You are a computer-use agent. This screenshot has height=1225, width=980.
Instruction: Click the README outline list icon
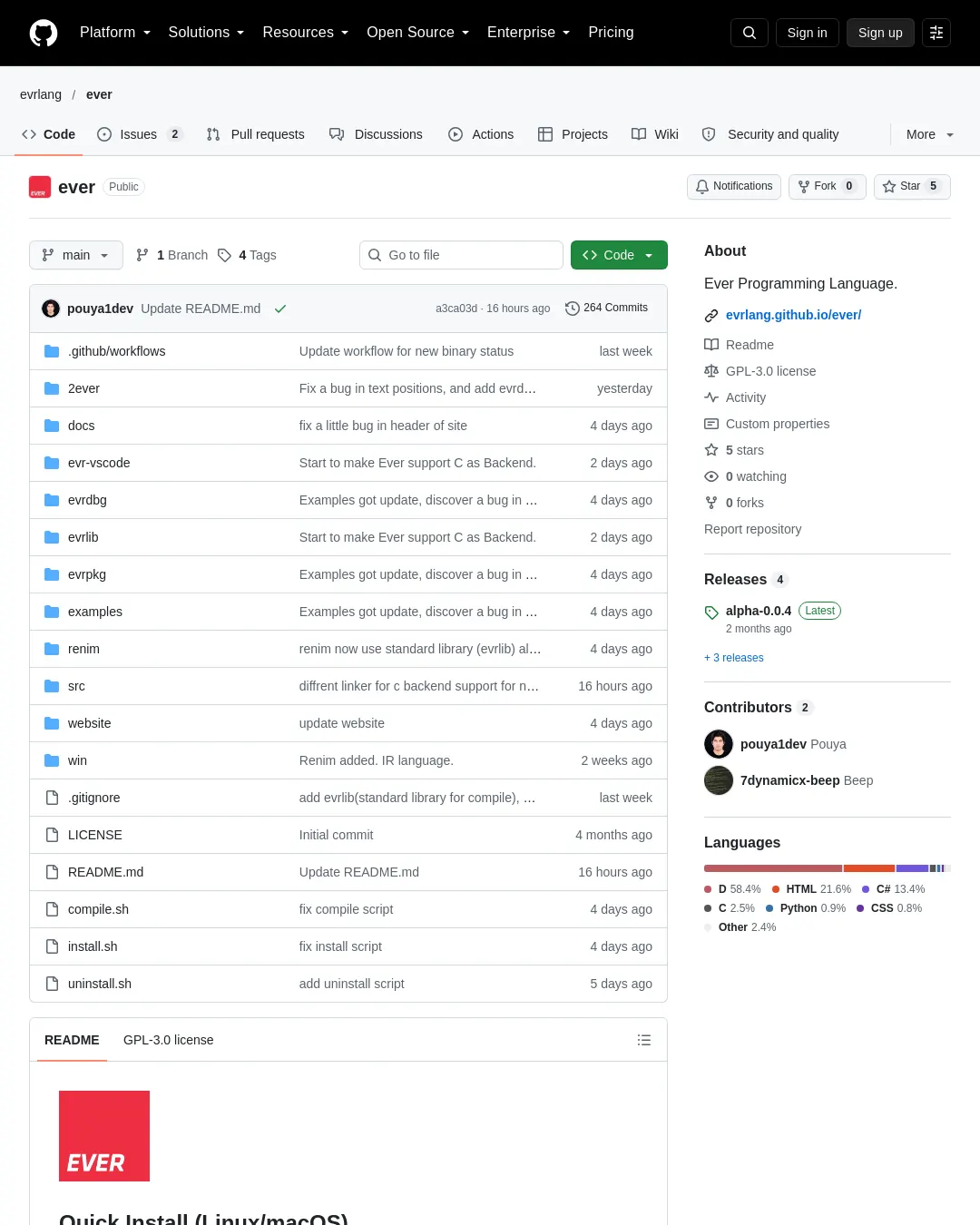pos(644,1040)
